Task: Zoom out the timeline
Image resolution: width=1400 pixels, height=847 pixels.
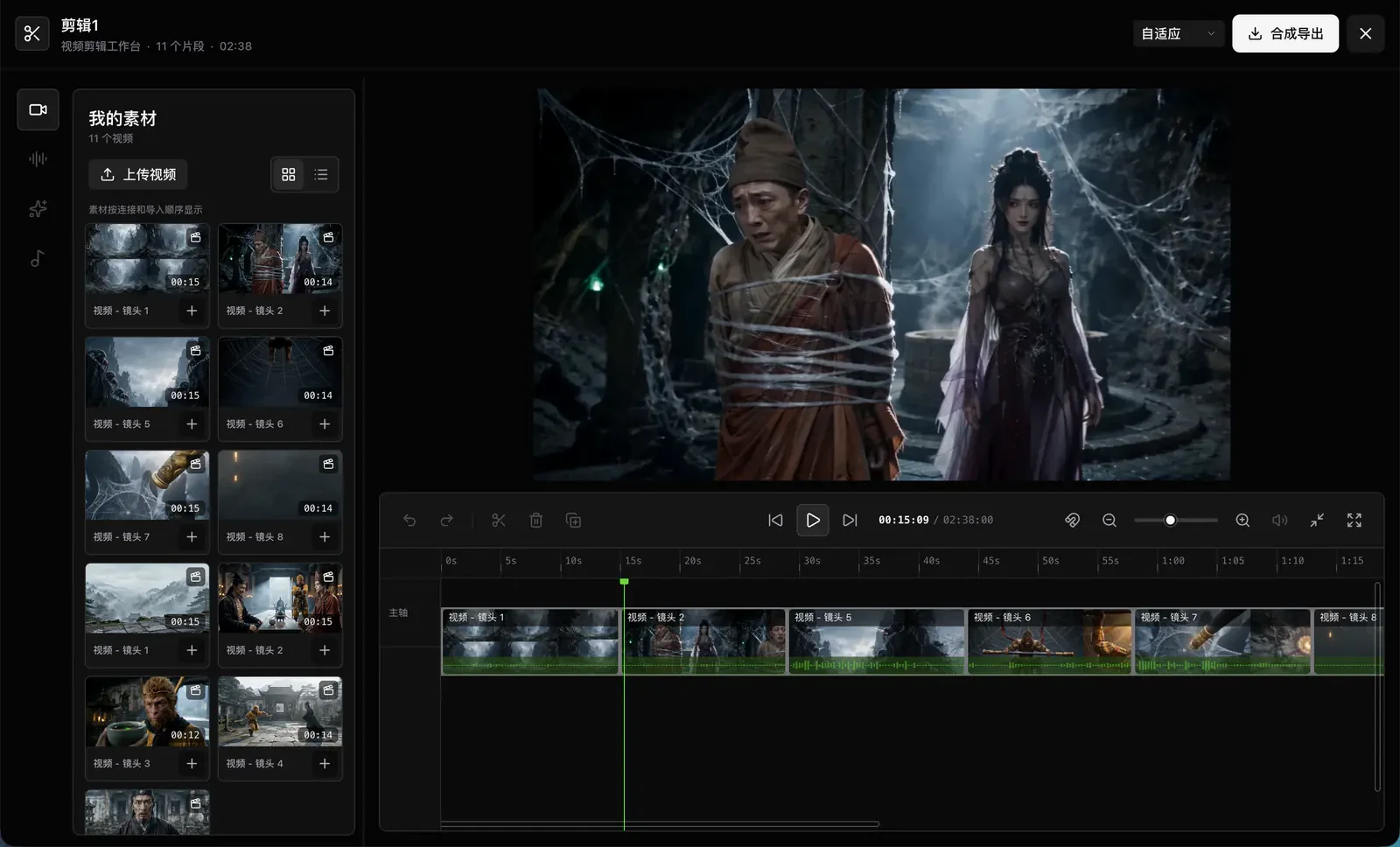Action: coord(1109,520)
